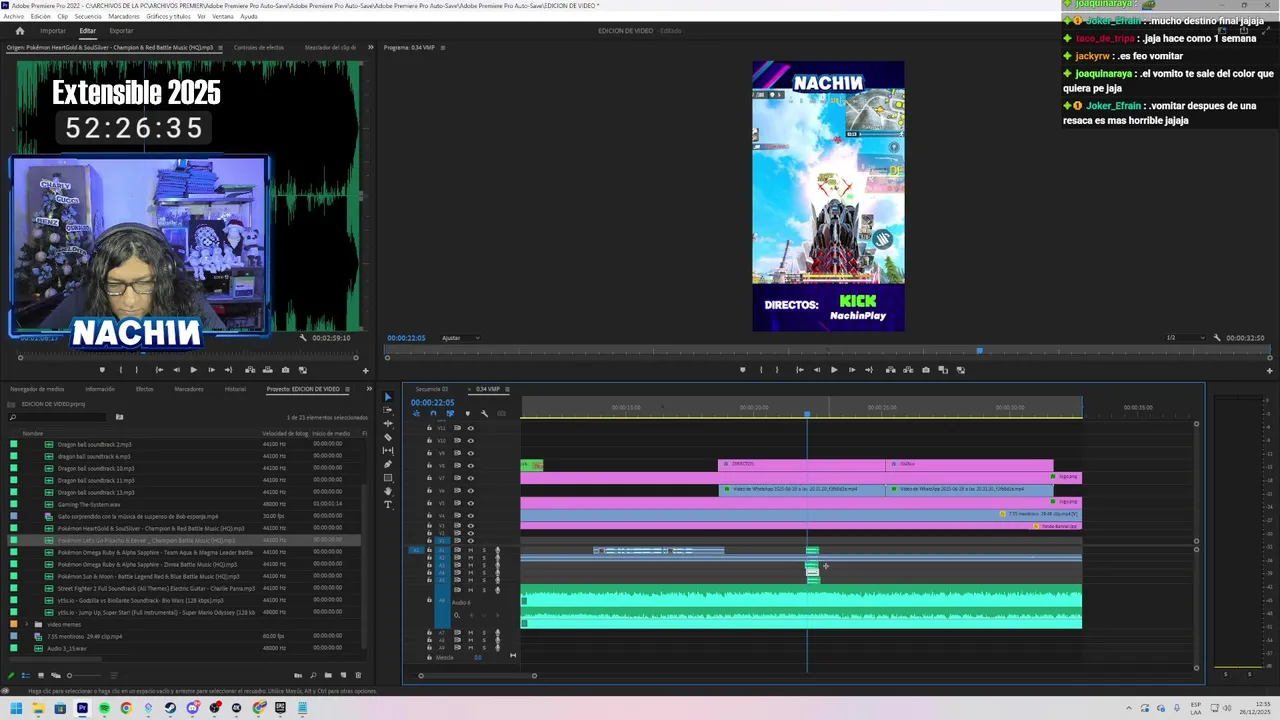
Task: Open Project panel menu icon
Action: tap(347, 389)
